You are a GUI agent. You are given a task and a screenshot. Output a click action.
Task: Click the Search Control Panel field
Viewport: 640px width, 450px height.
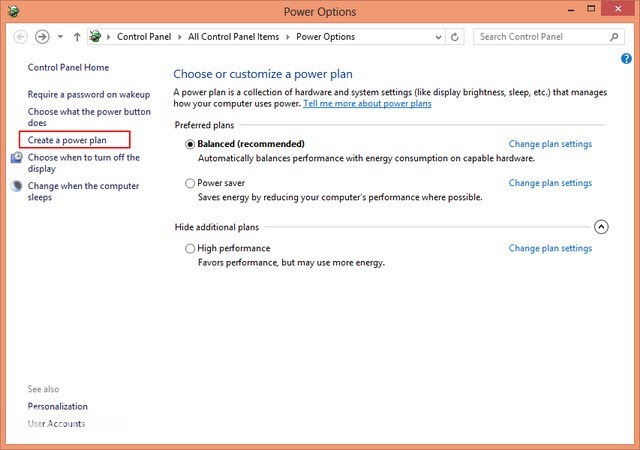click(x=549, y=37)
